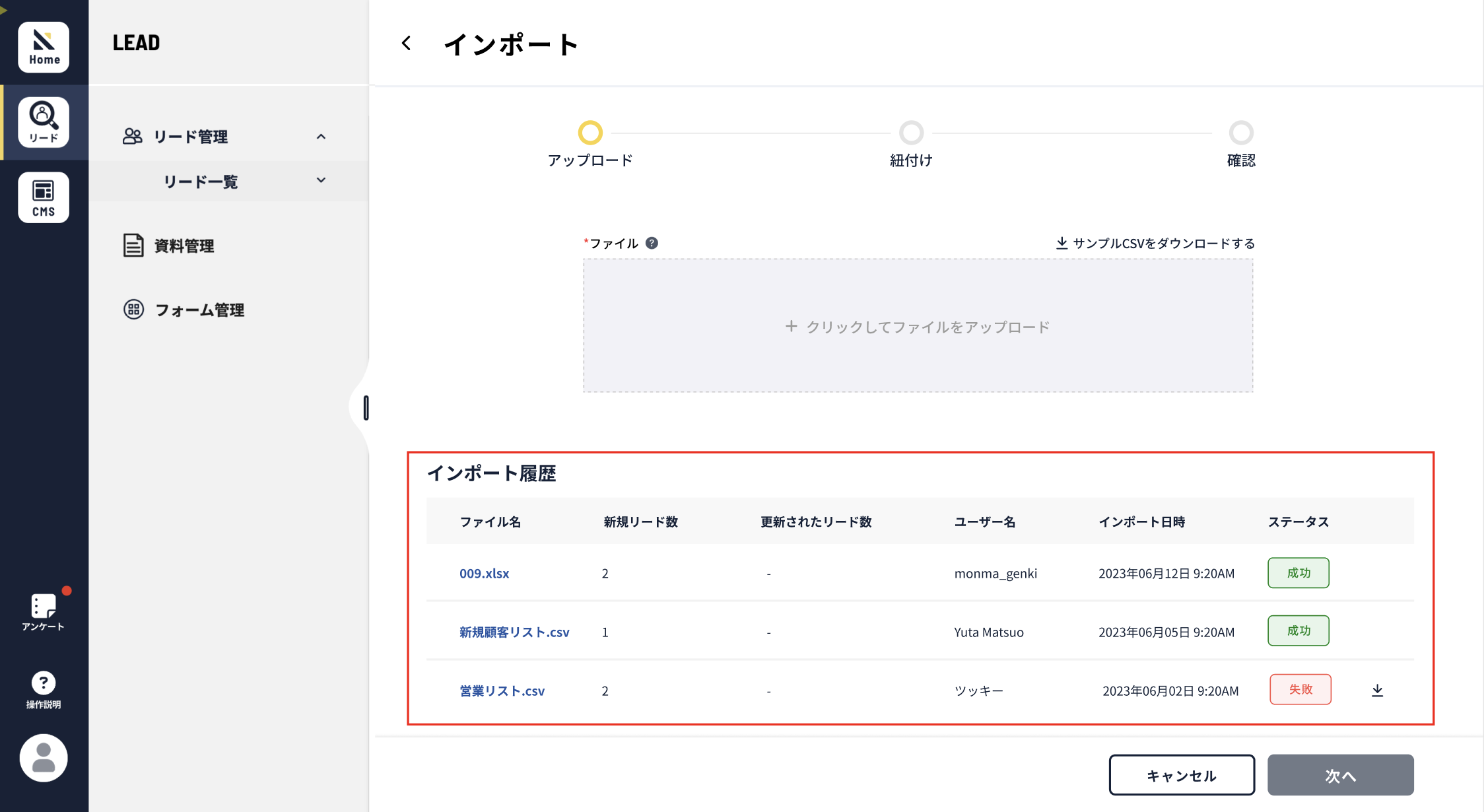The height and width of the screenshot is (812, 1484).
Task: Click the リード管理 people icon
Action: [133, 136]
